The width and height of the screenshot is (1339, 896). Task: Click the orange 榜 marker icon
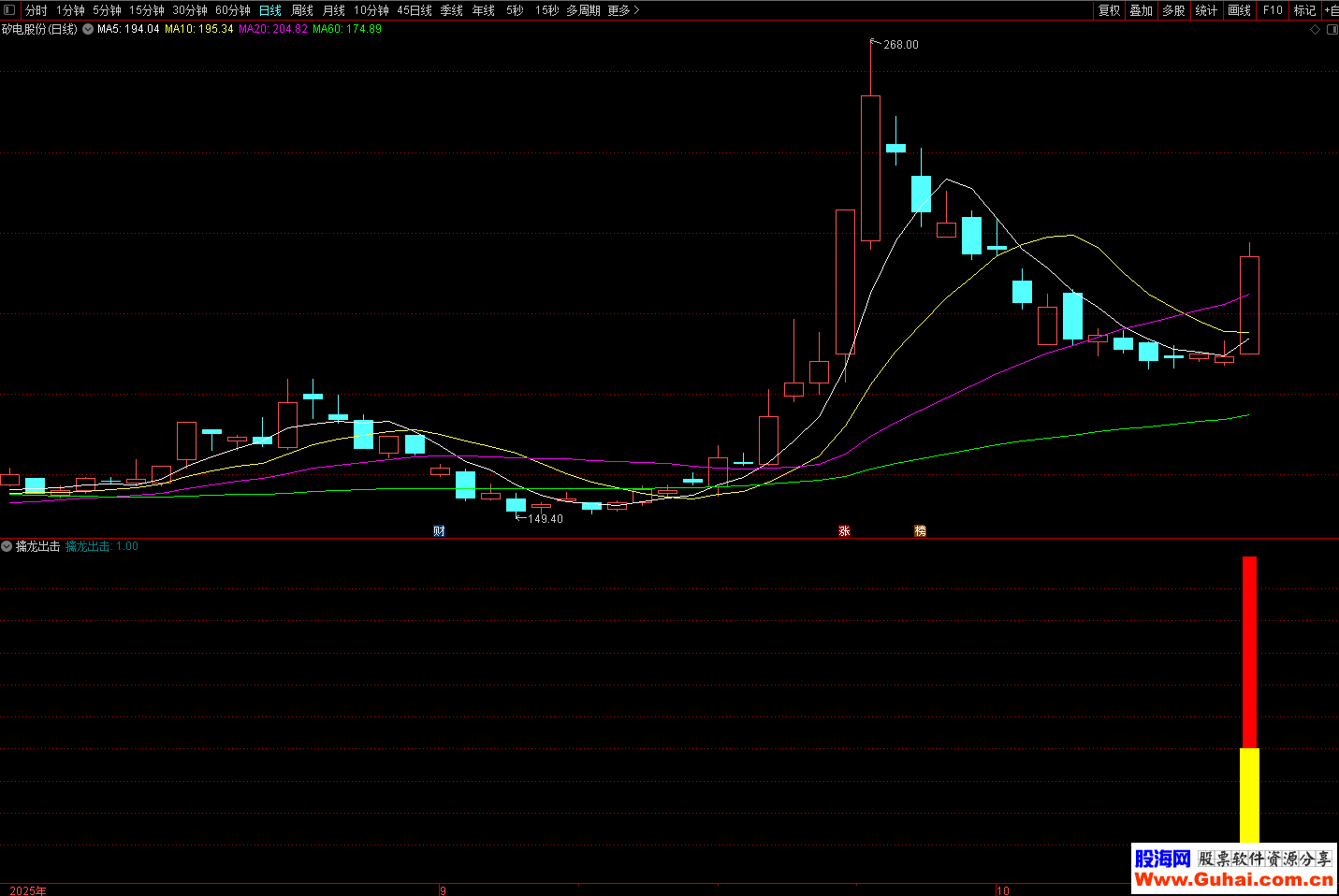pyautogui.click(x=920, y=531)
